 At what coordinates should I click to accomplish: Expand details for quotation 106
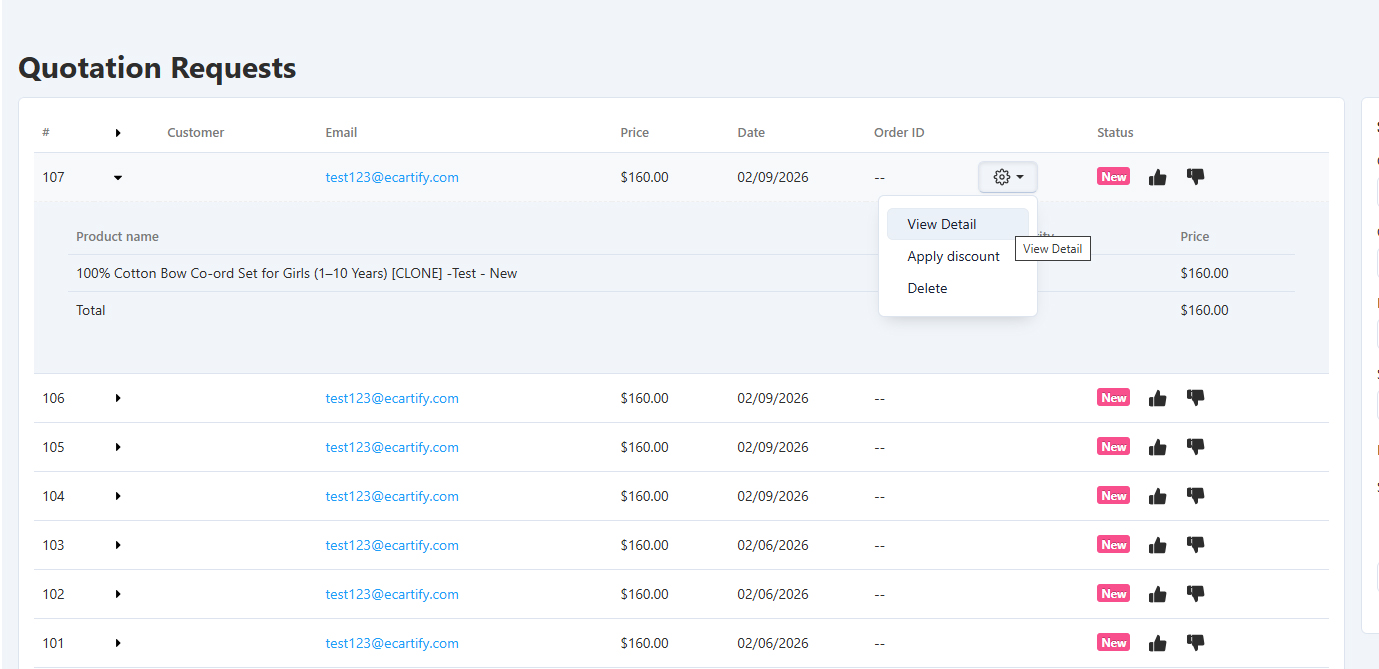click(x=118, y=398)
